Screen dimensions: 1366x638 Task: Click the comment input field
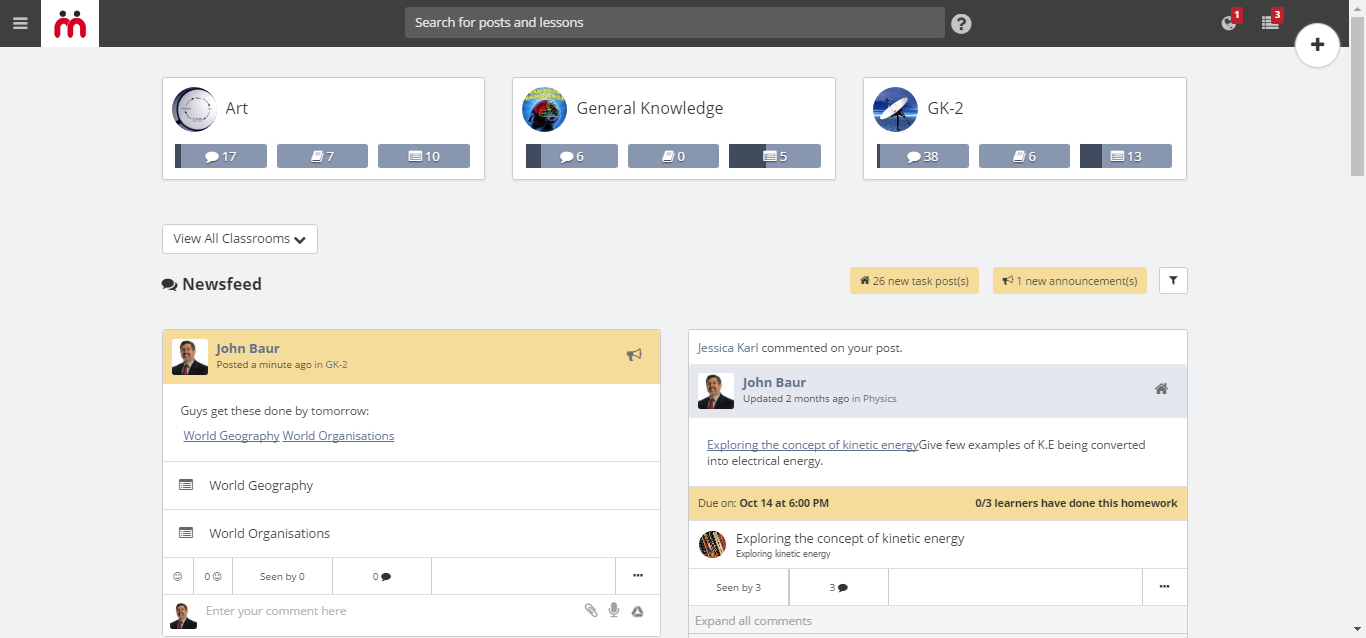pos(390,611)
